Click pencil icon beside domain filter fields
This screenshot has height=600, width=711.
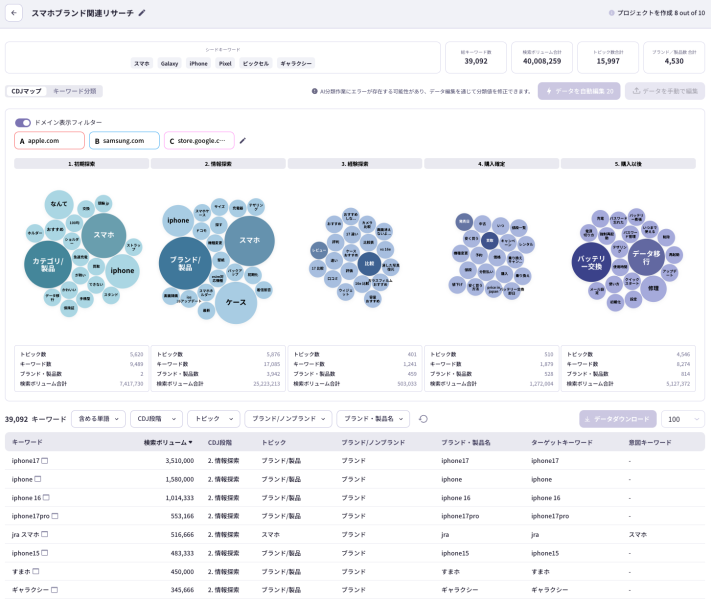point(242,141)
